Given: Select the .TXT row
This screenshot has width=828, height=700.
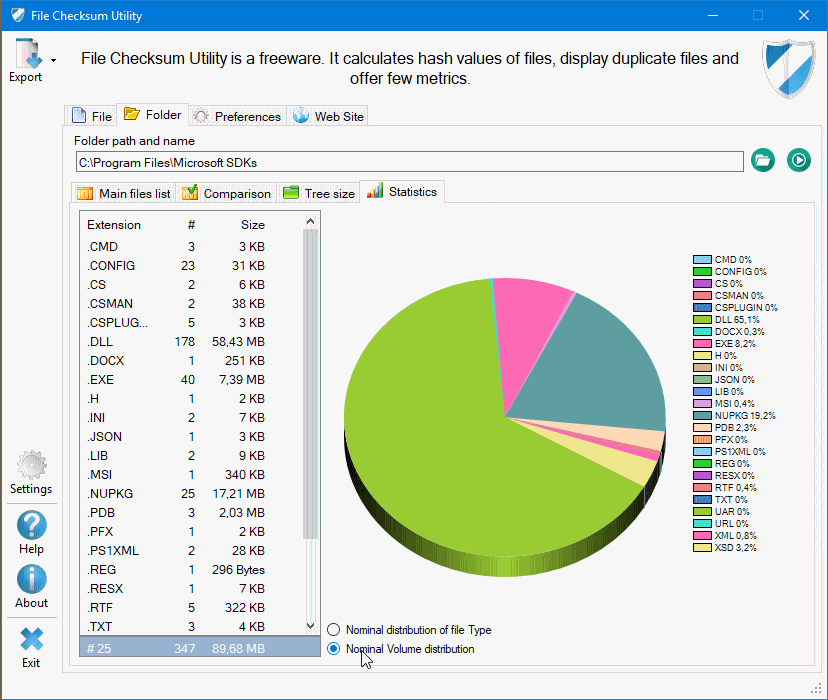Looking at the screenshot, I should pos(192,627).
